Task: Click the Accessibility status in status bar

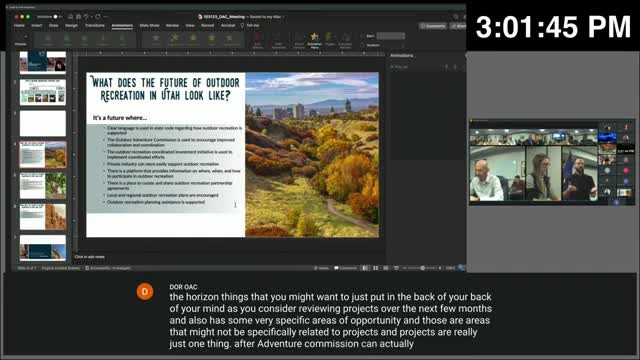Action: click(109, 268)
